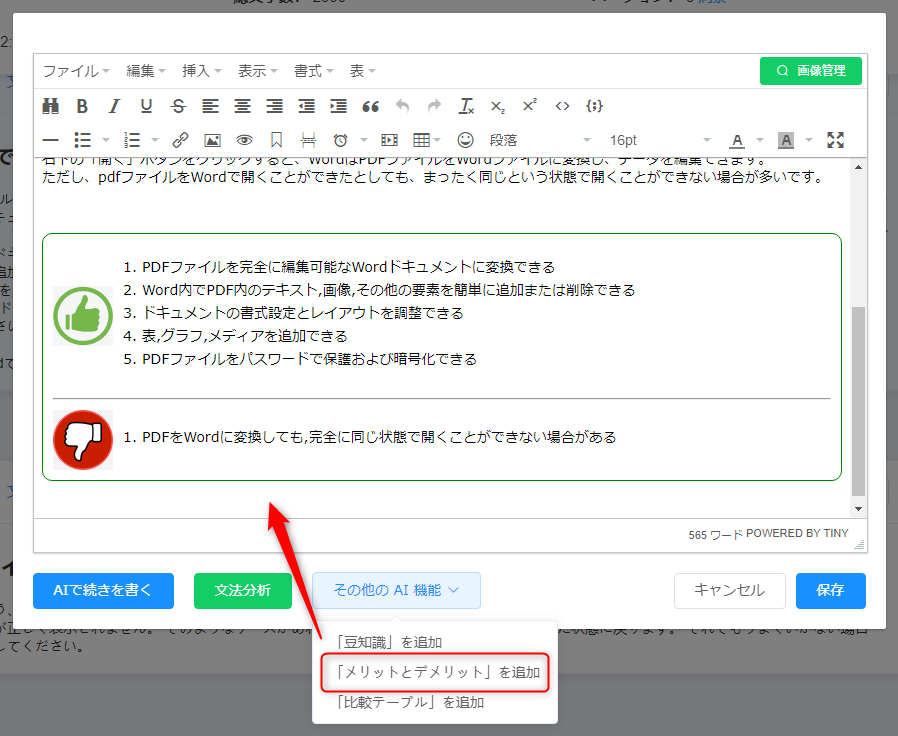Insert date and time

click(341, 140)
